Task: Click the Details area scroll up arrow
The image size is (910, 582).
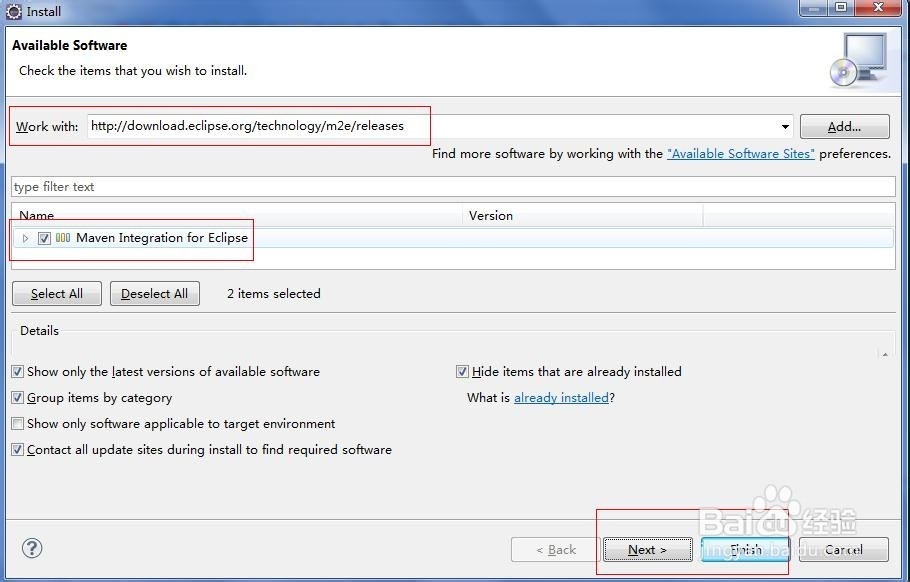Action: click(885, 354)
